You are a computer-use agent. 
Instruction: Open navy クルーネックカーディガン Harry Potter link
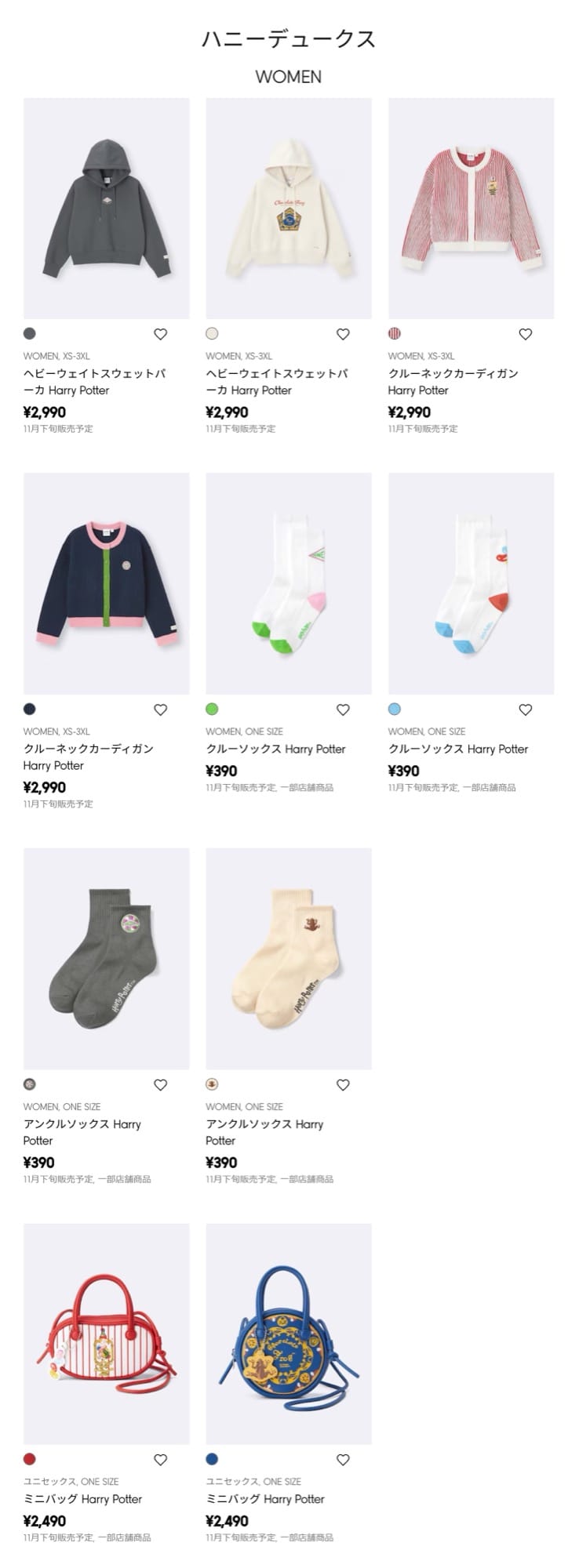(x=89, y=757)
